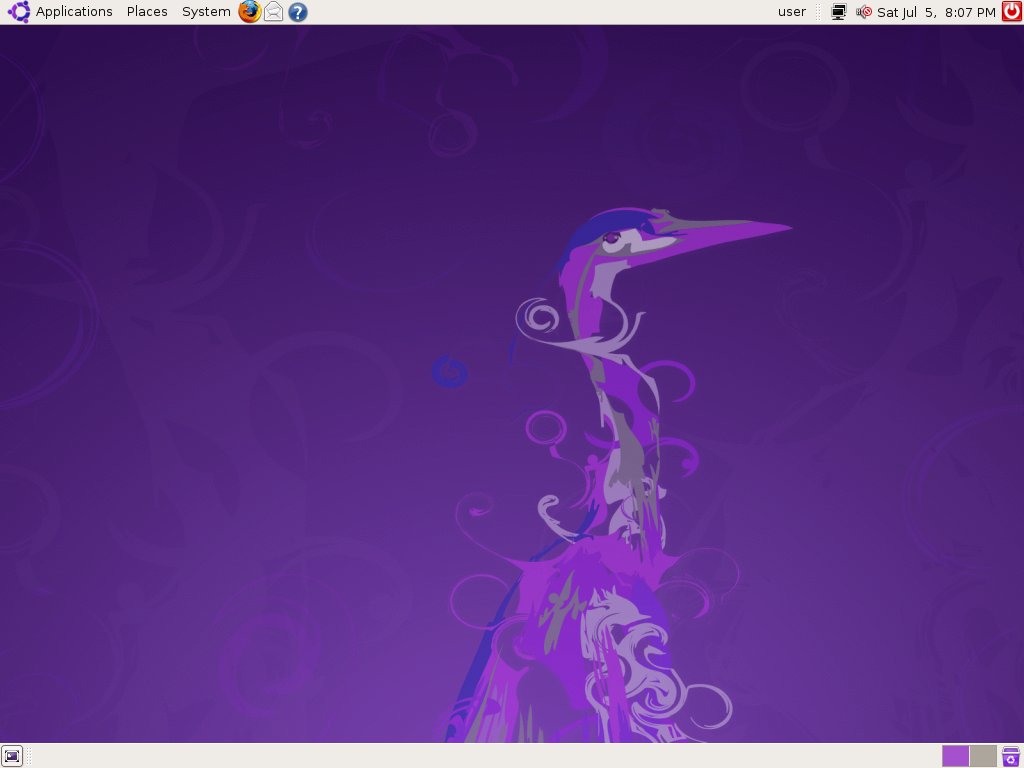This screenshot has width=1024, height=768.
Task: Open the calendar from date and time
Action: pyautogui.click(x=936, y=12)
